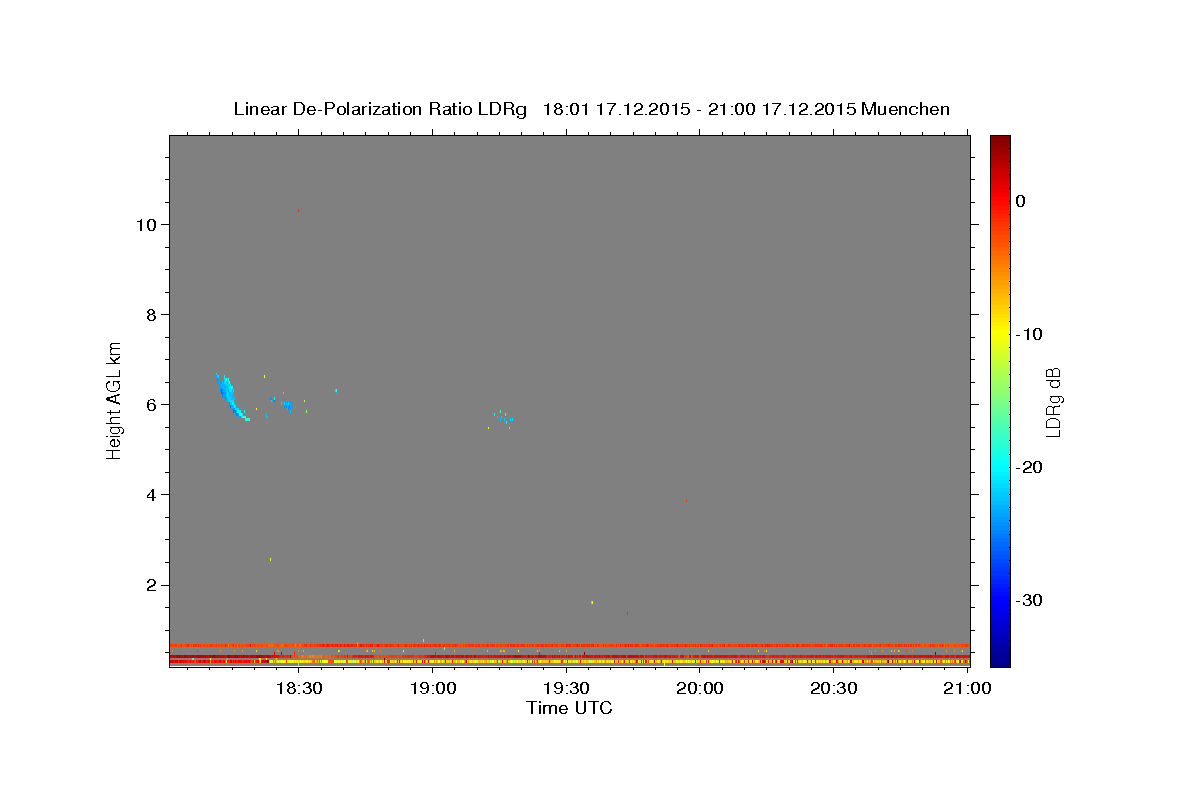Click the 19:30 time tick label

tap(566, 688)
